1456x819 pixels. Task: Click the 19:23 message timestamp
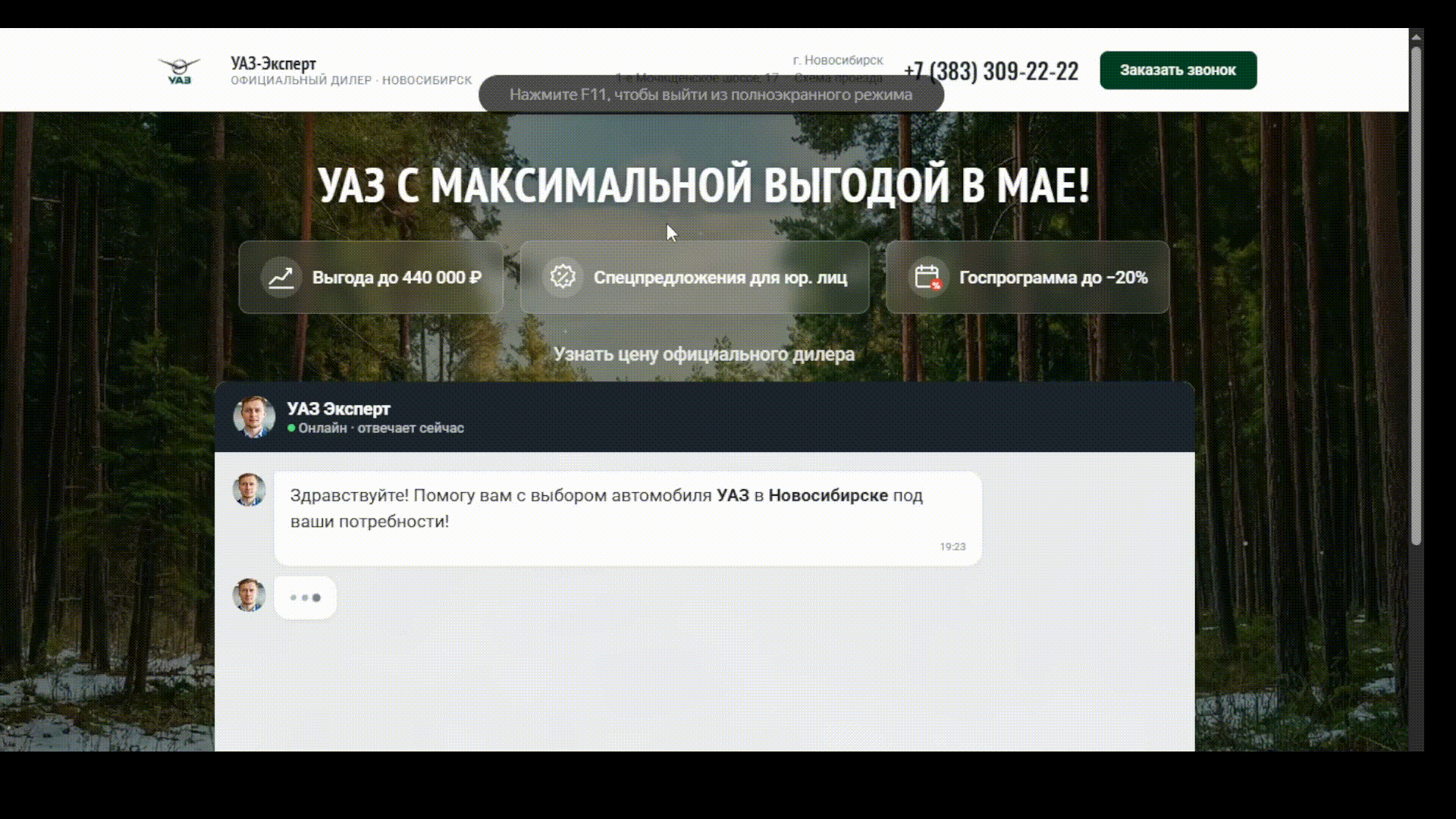[x=952, y=547]
